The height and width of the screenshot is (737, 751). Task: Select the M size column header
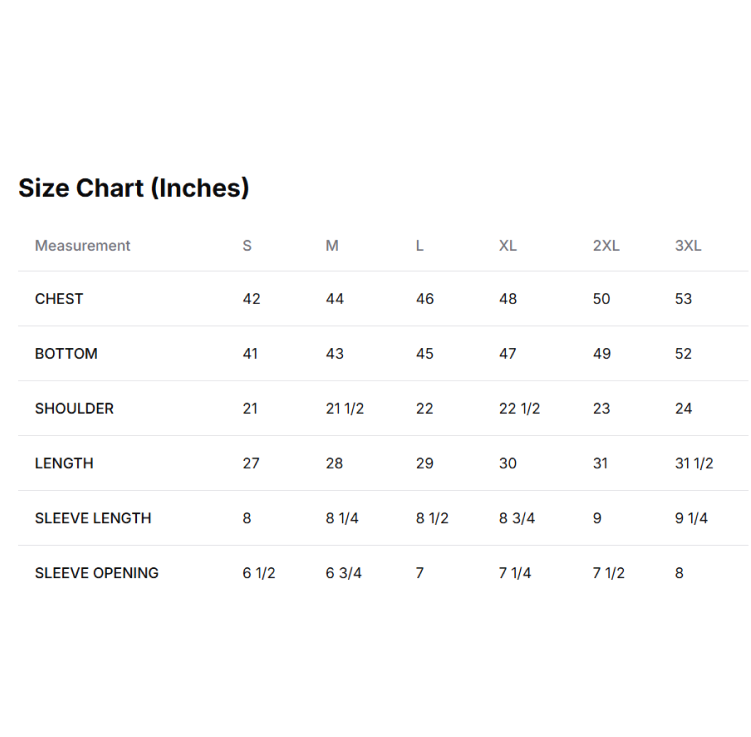(332, 246)
